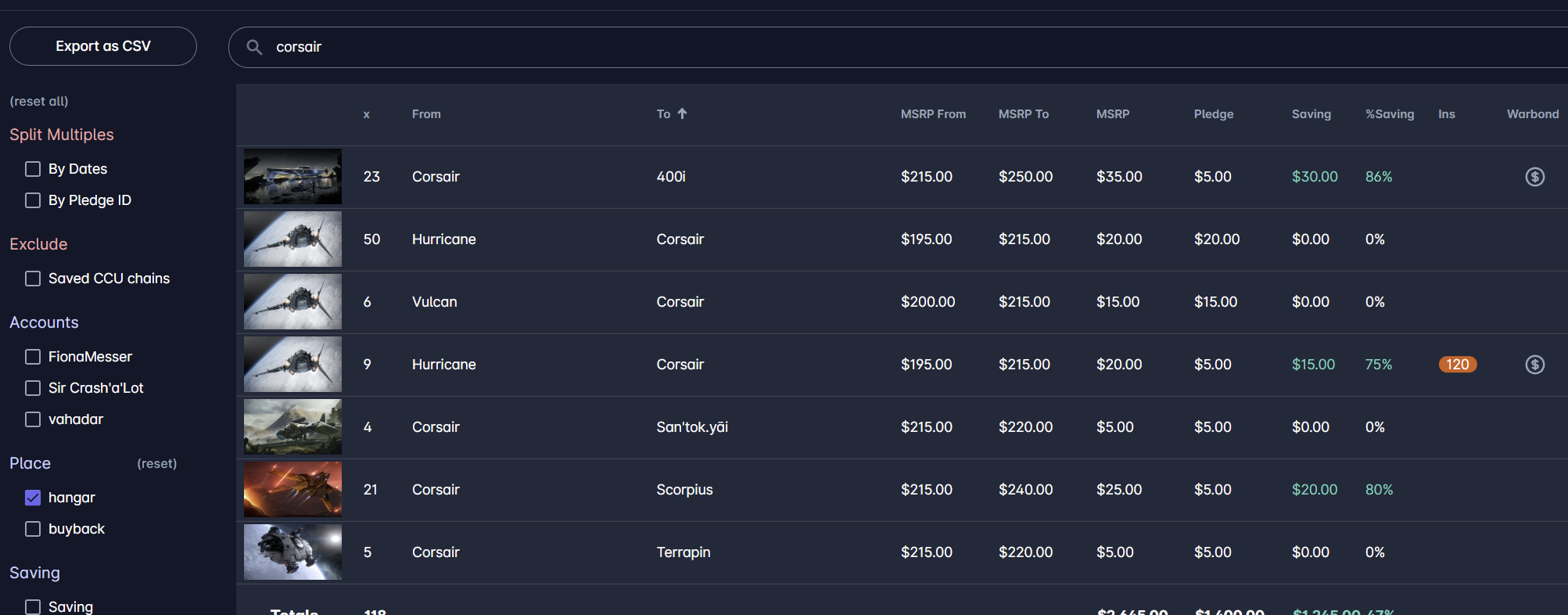Click warbond dollar icon in 75% saving row
Image resolution: width=1568 pixels, height=615 pixels.
click(x=1534, y=365)
